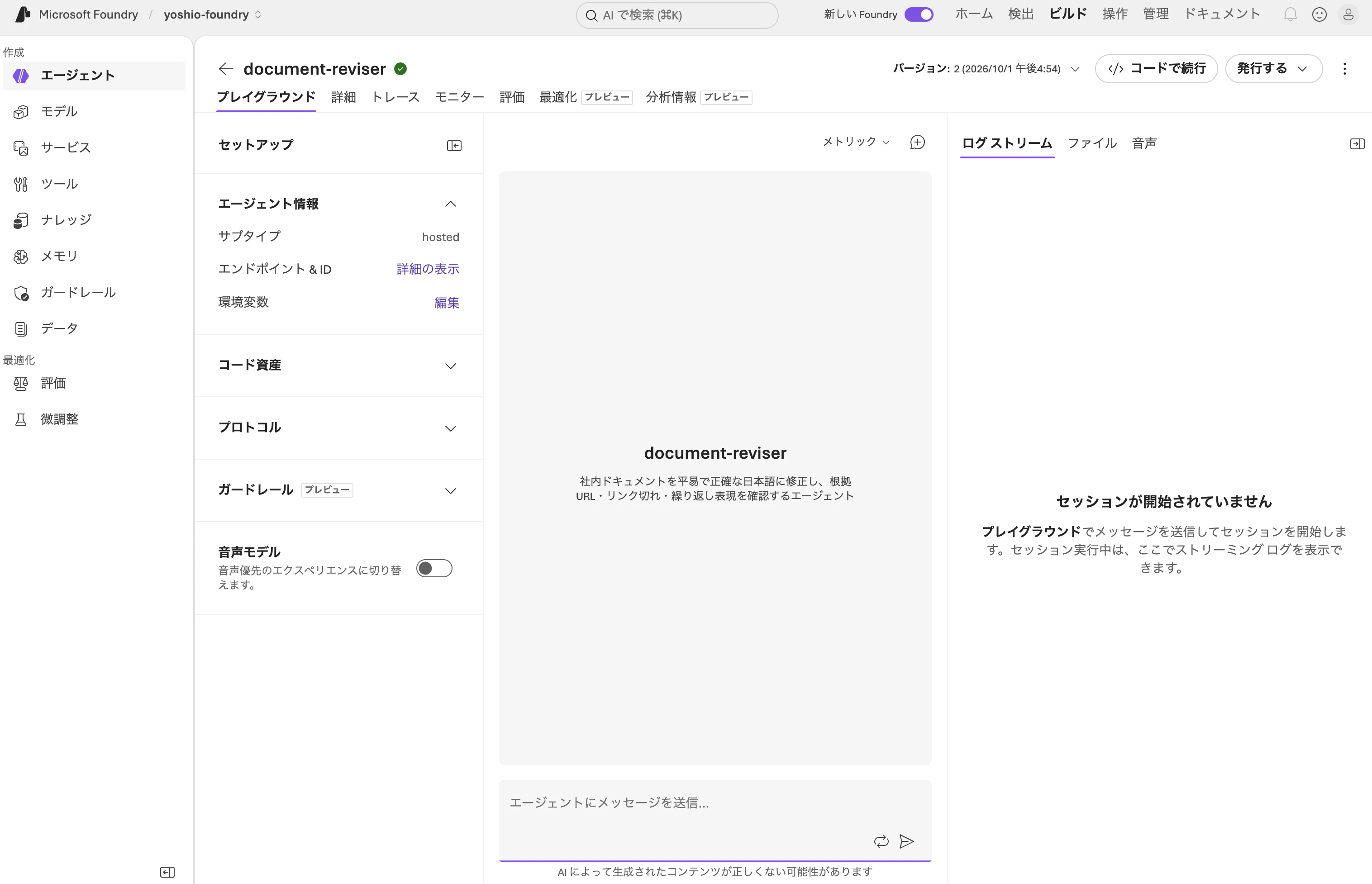Click the regenerate loop icon in message box
Image resolution: width=1372 pixels, height=884 pixels.
pos(881,841)
